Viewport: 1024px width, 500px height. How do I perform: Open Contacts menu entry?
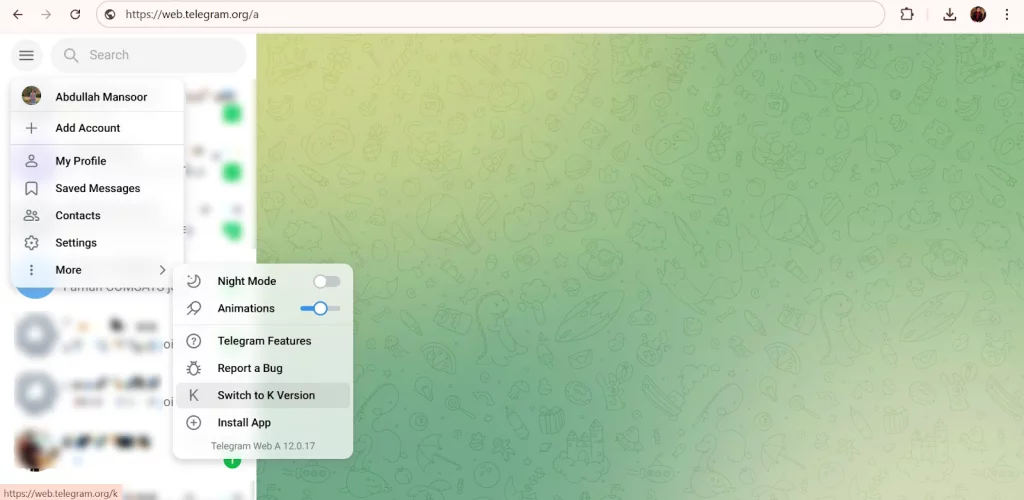tap(97, 215)
